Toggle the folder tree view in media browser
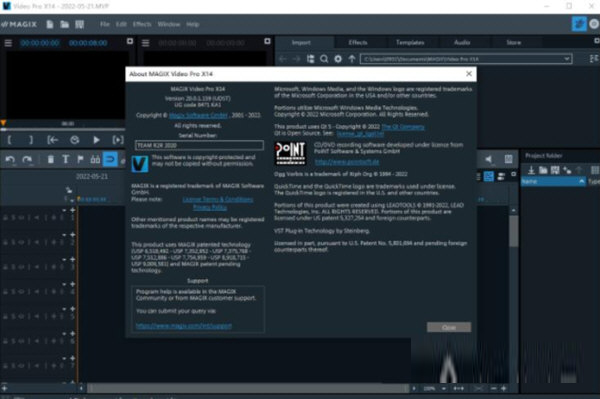The image size is (600, 399). (310, 59)
